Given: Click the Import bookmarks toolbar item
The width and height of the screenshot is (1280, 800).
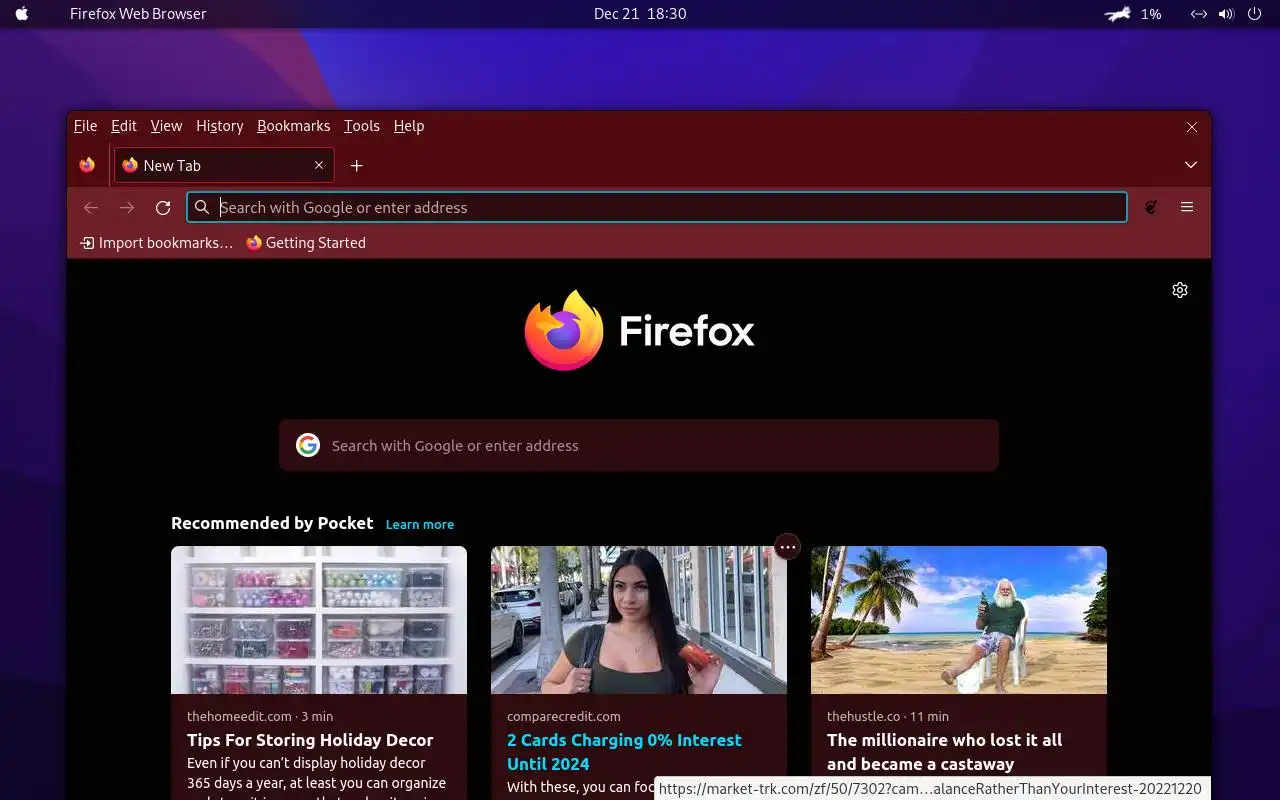Looking at the screenshot, I should click(x=156, y=243).
